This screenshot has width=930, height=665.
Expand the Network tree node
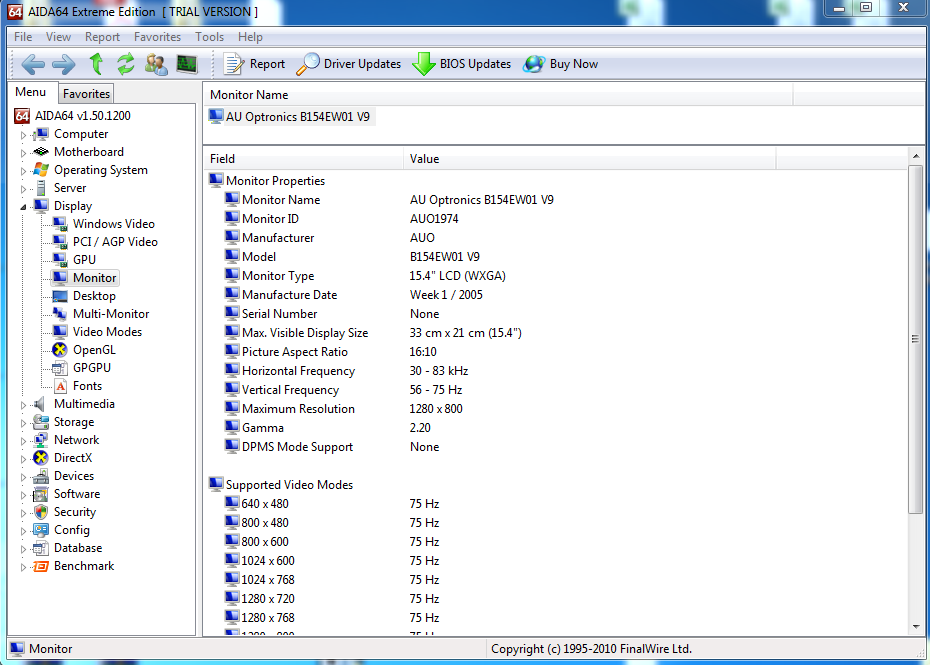[23, 441]
